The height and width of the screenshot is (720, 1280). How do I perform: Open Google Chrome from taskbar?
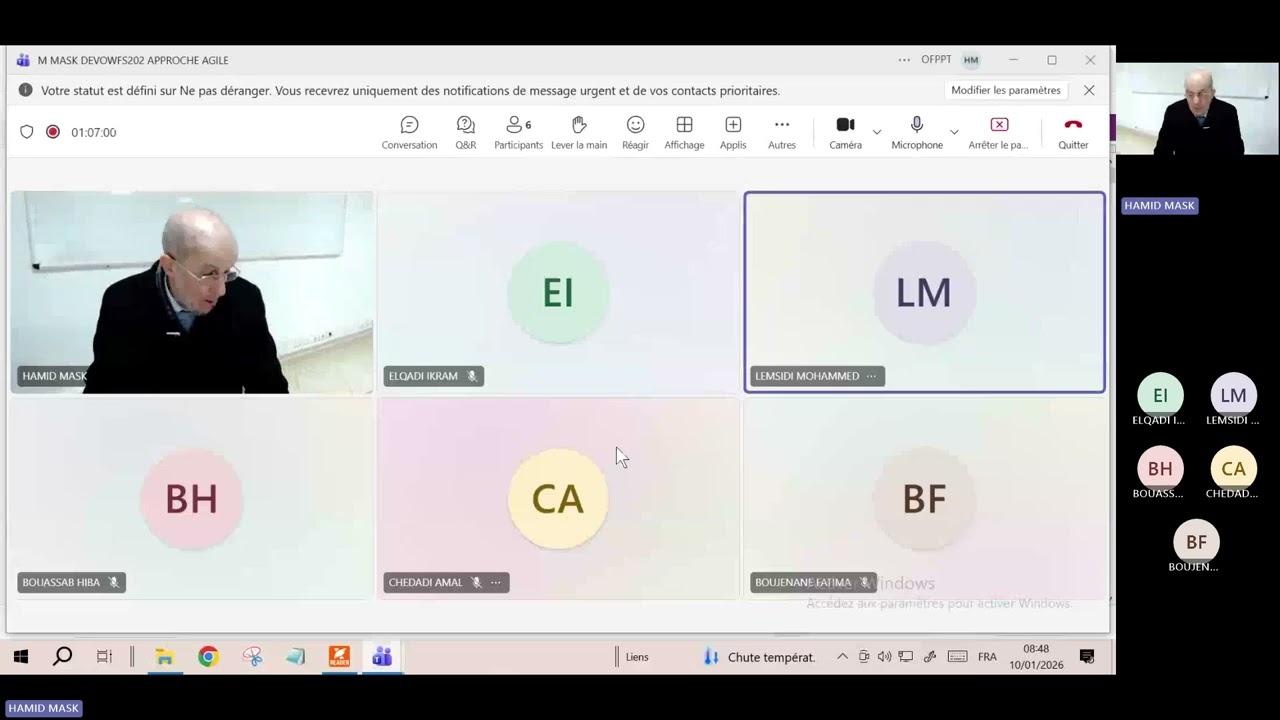(x=208, y=657)
